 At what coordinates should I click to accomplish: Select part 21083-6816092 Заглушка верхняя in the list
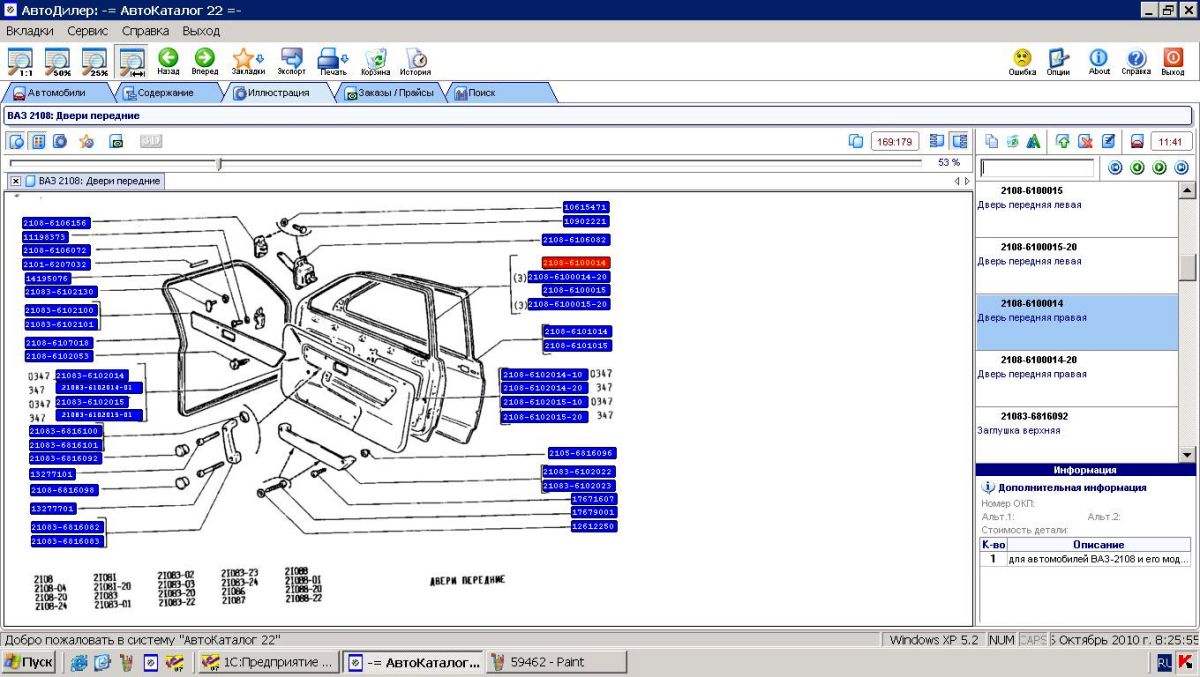click(1077, 434)
